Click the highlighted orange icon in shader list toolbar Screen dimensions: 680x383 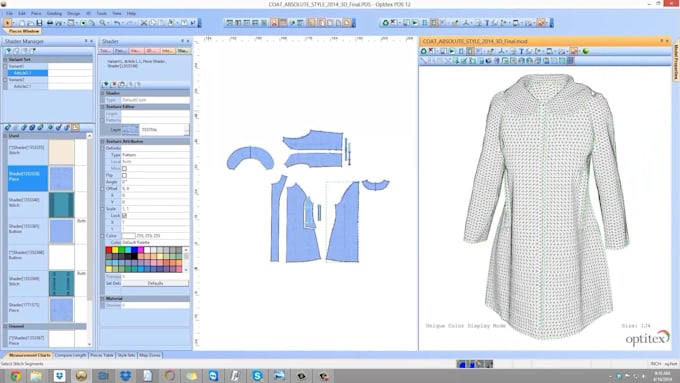click(x=76, y=128)
